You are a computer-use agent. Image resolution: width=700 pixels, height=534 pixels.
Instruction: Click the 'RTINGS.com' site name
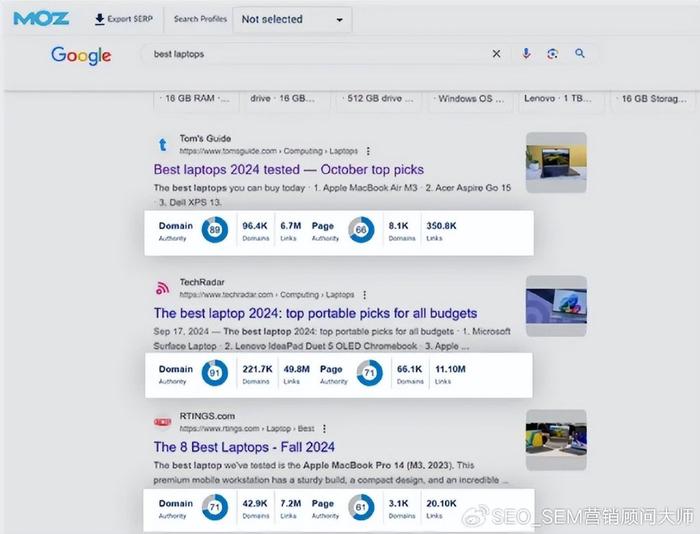tap(207, 416)
